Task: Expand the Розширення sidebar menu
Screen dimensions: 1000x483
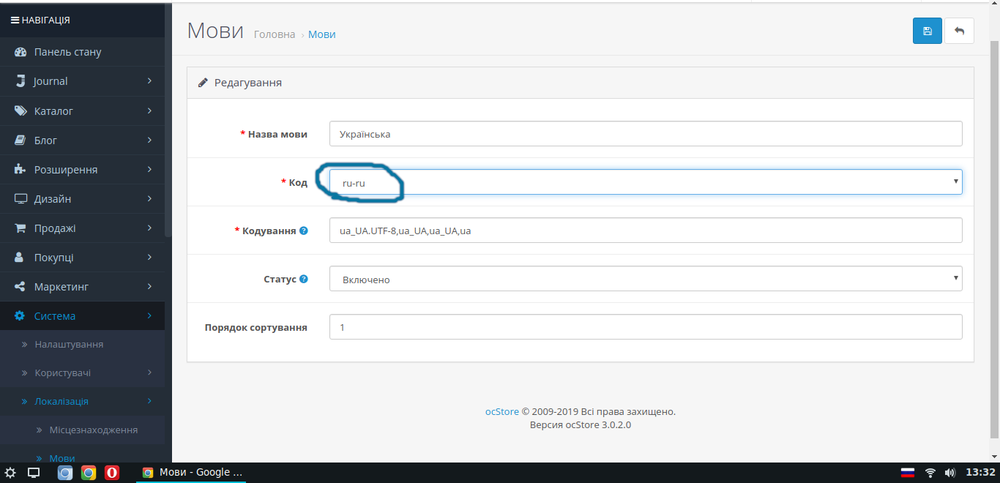Action: (83, 170)
